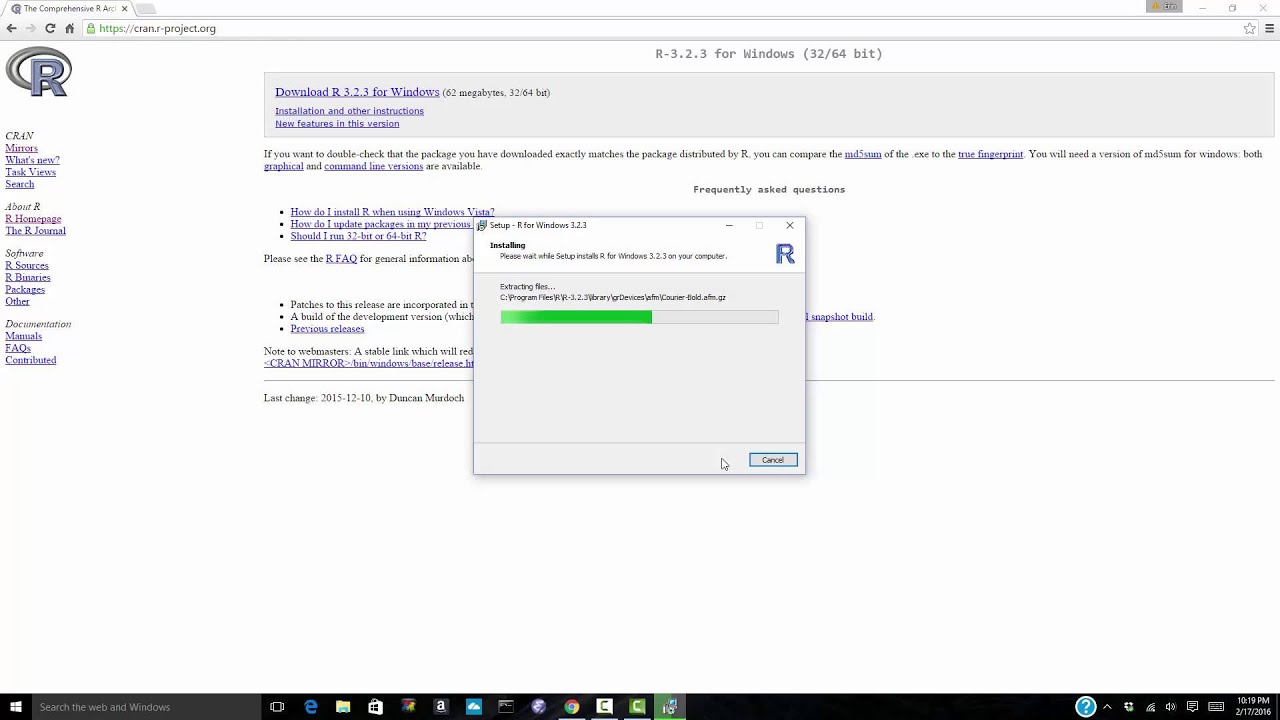Click the R logo in the Setup dialog

click(785, 254)
